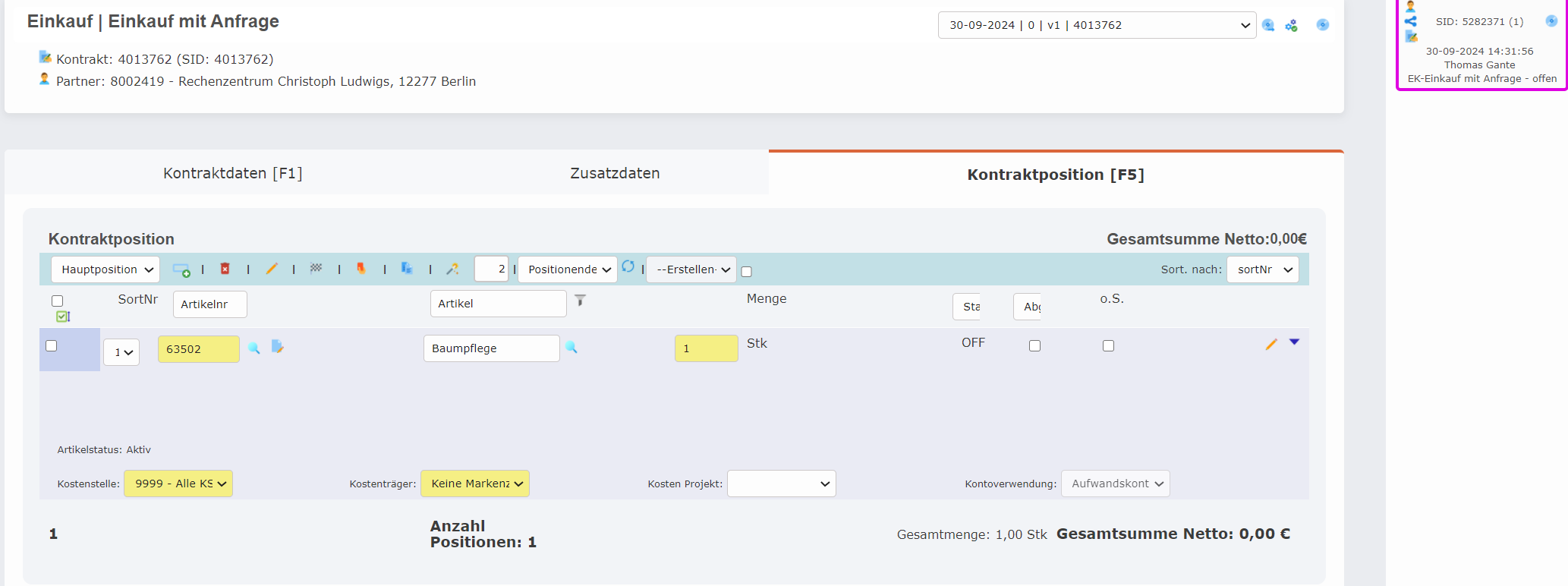
Task: Click the orange marker highlighter icon in the toolbar
Action: (x=361, y=268)
